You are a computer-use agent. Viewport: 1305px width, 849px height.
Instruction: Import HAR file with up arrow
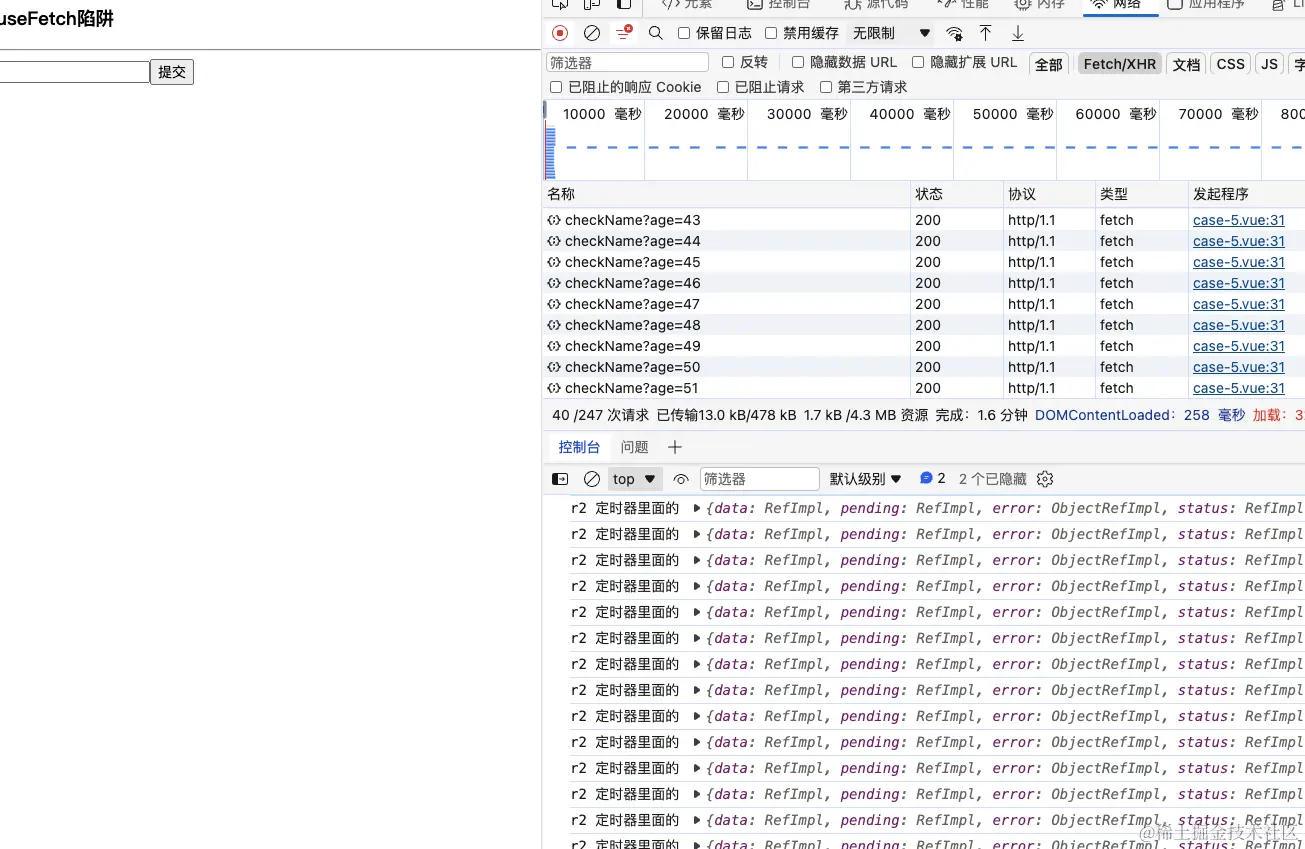coord(986,33)
